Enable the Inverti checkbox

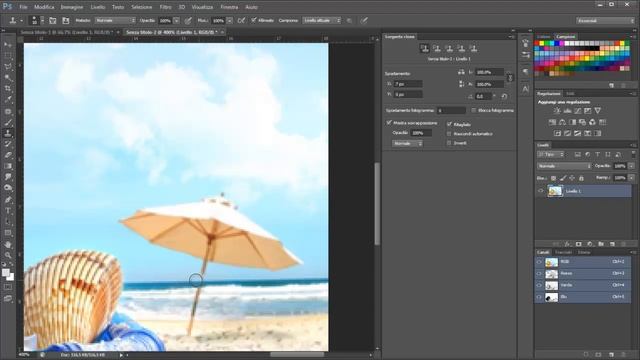coord(449,143)
